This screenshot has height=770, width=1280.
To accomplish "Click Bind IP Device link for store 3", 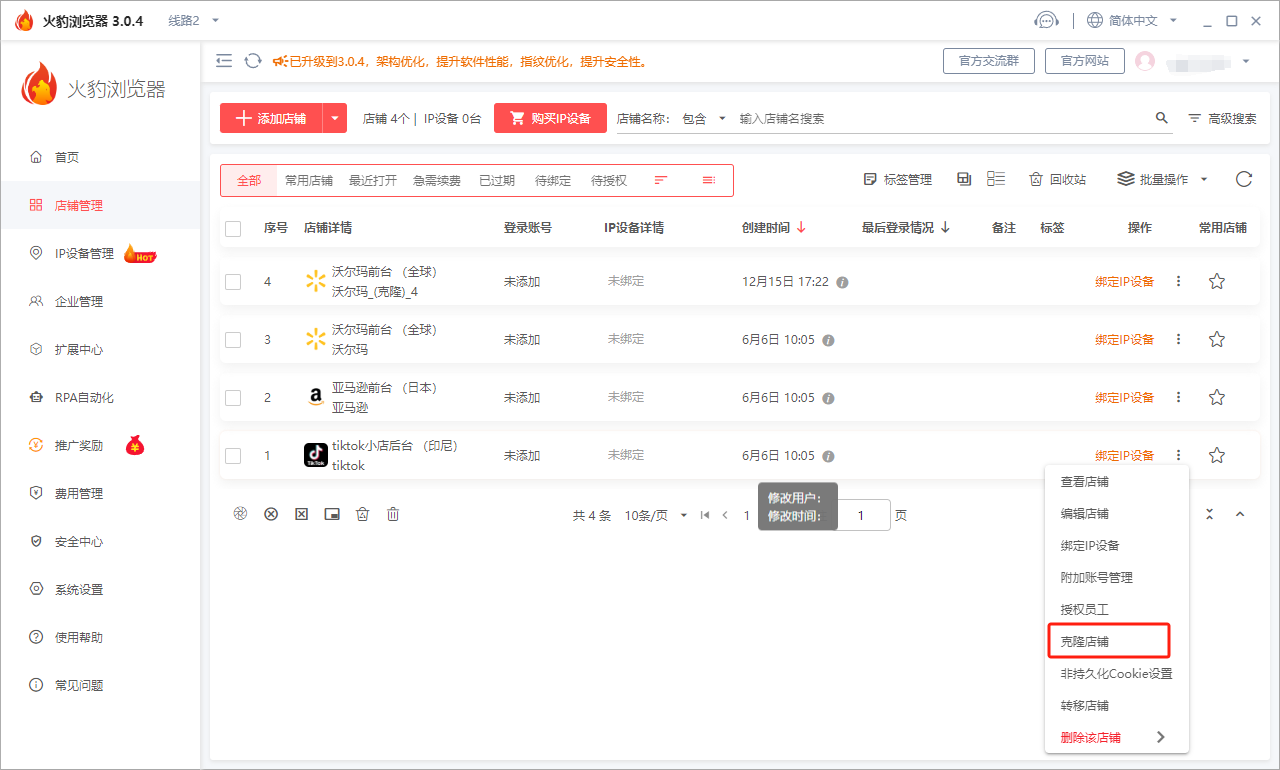I will click(x=1124, y=340).
